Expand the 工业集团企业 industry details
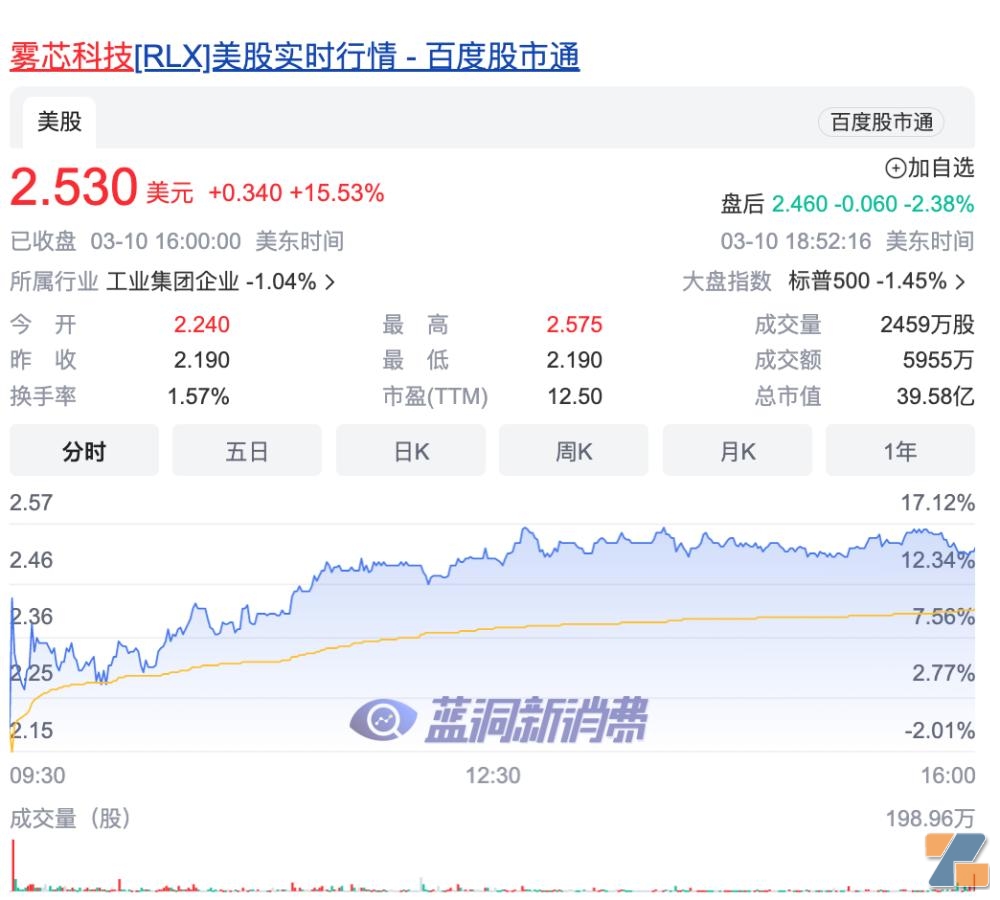The height and width of the screenshot is (900, 1000). [220, 281]
